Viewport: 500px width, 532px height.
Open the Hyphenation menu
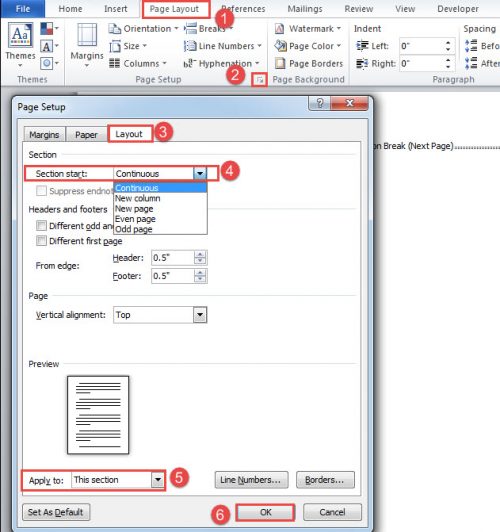[221, 63]
